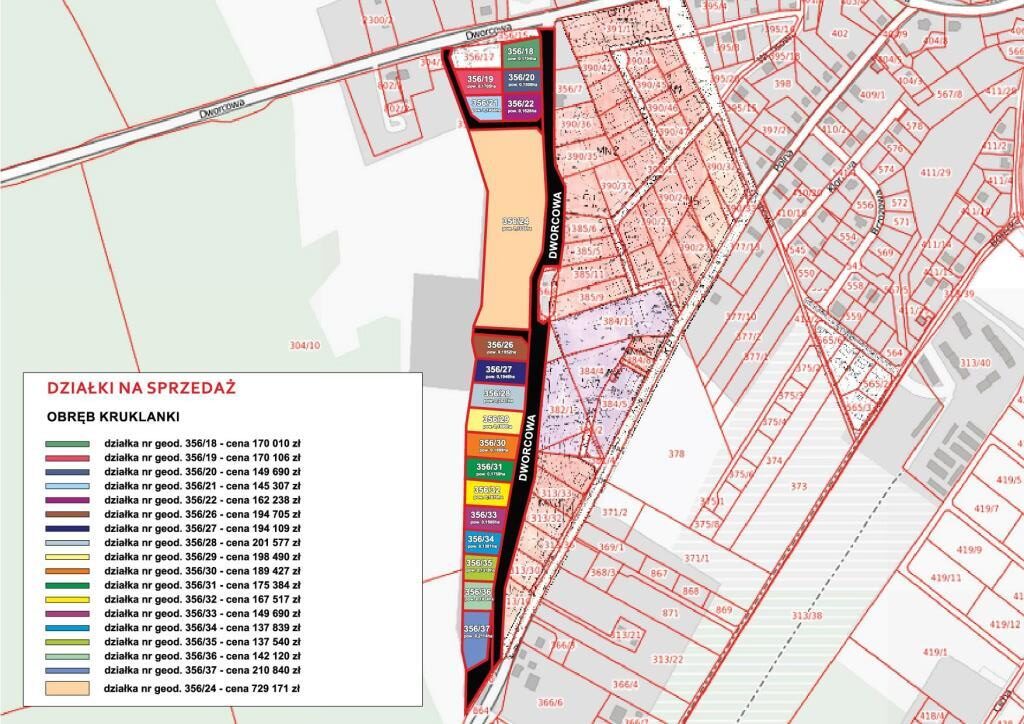The width and height of the screenshot is (1024, 724).
Task: Click the red plot labeled 356/19
Action: 480,82
